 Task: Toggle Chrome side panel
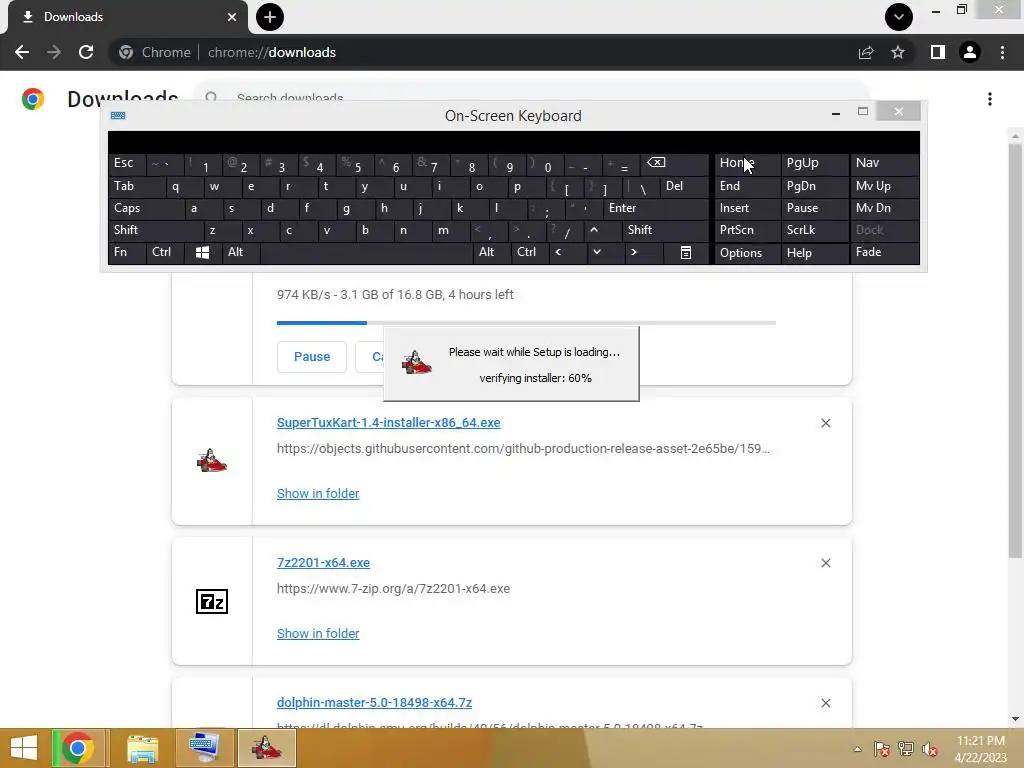pyautogui.click(x=938, y=52)
